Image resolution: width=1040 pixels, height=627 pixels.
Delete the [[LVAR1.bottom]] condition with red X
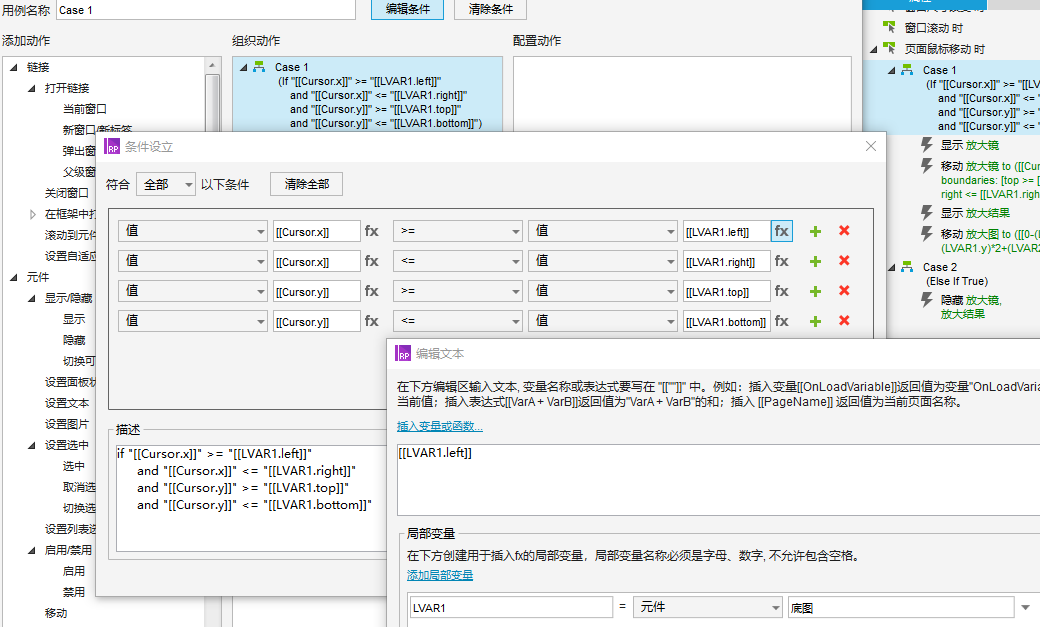844,321
